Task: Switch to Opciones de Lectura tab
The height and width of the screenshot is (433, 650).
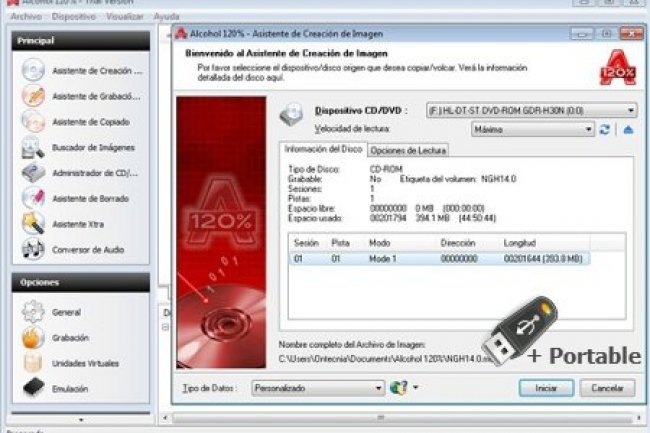Action: click(408, 150)
